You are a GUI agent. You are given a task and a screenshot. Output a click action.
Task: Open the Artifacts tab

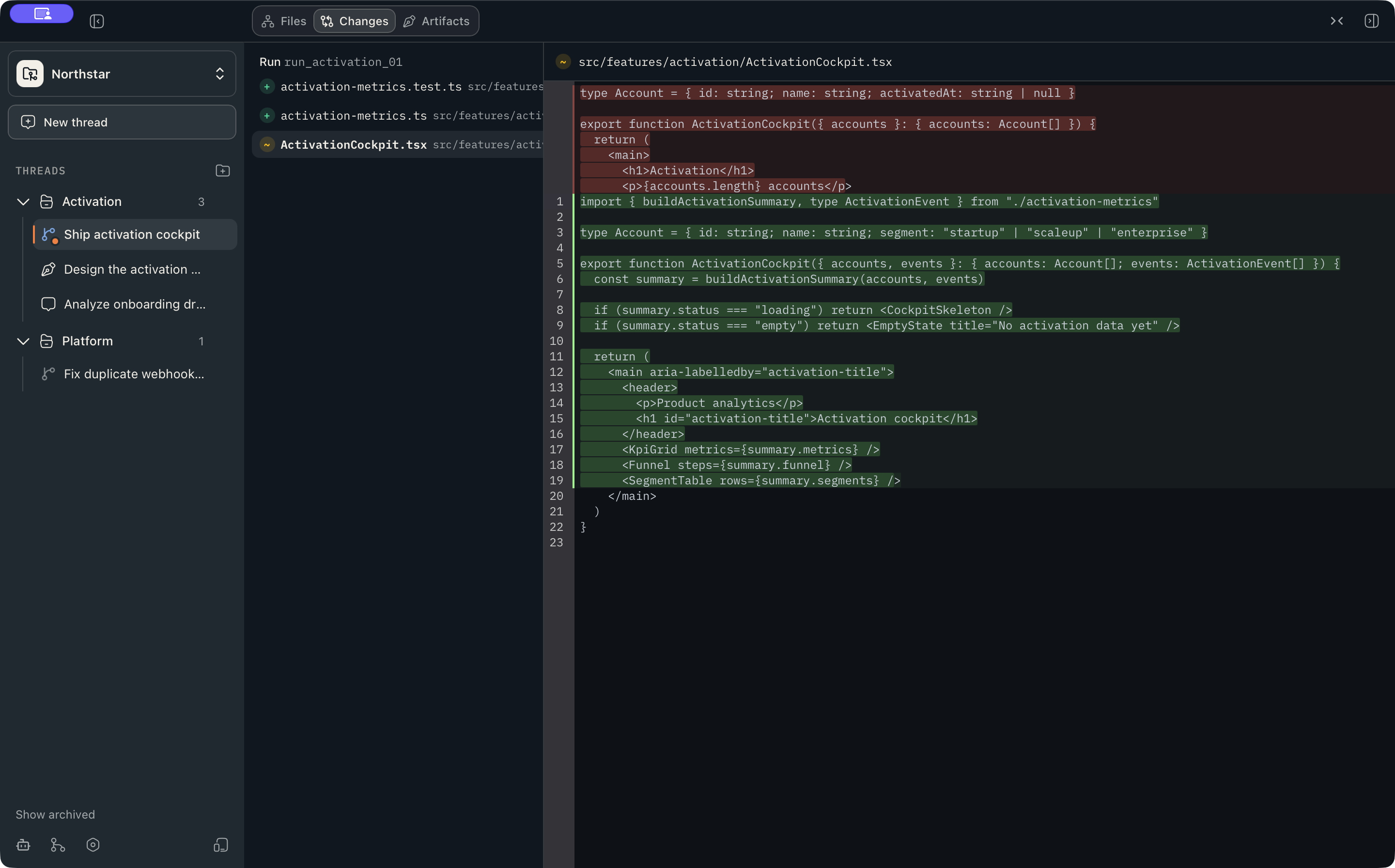click(437, 21)
